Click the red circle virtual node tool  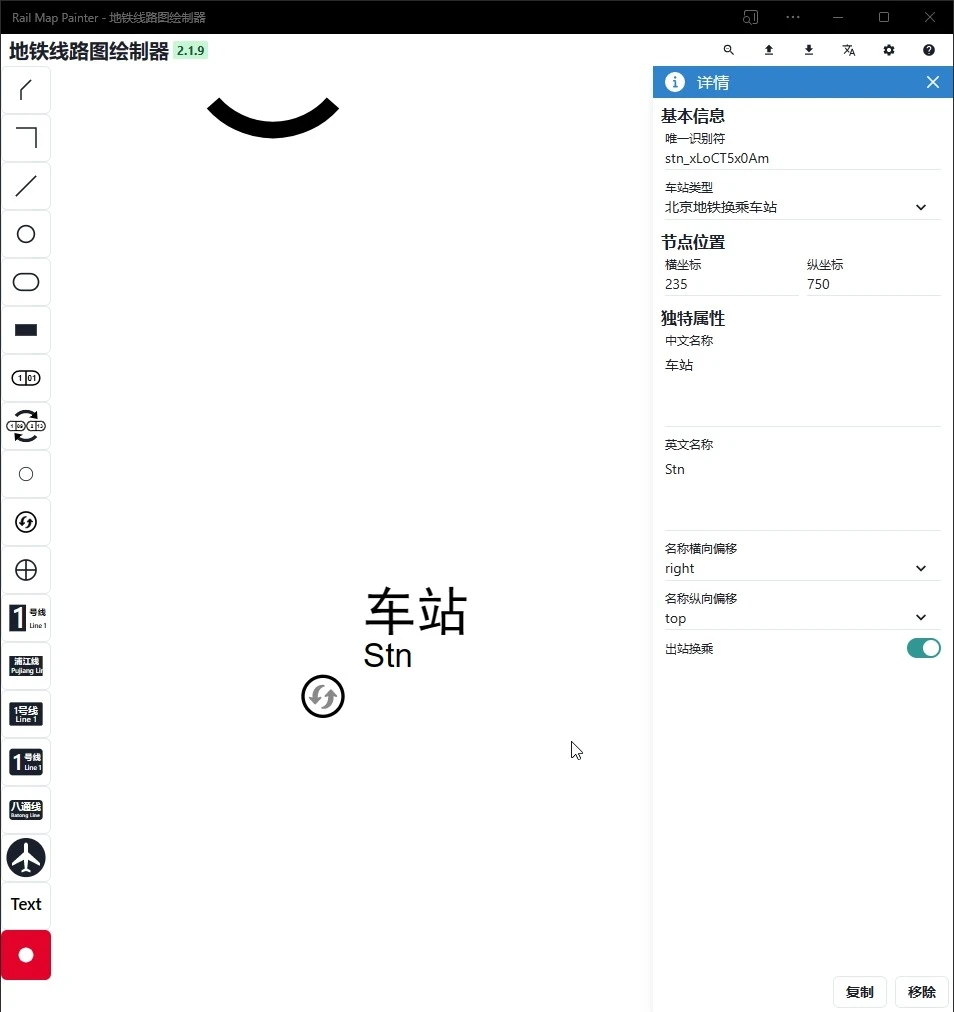(x=26, y=955)
